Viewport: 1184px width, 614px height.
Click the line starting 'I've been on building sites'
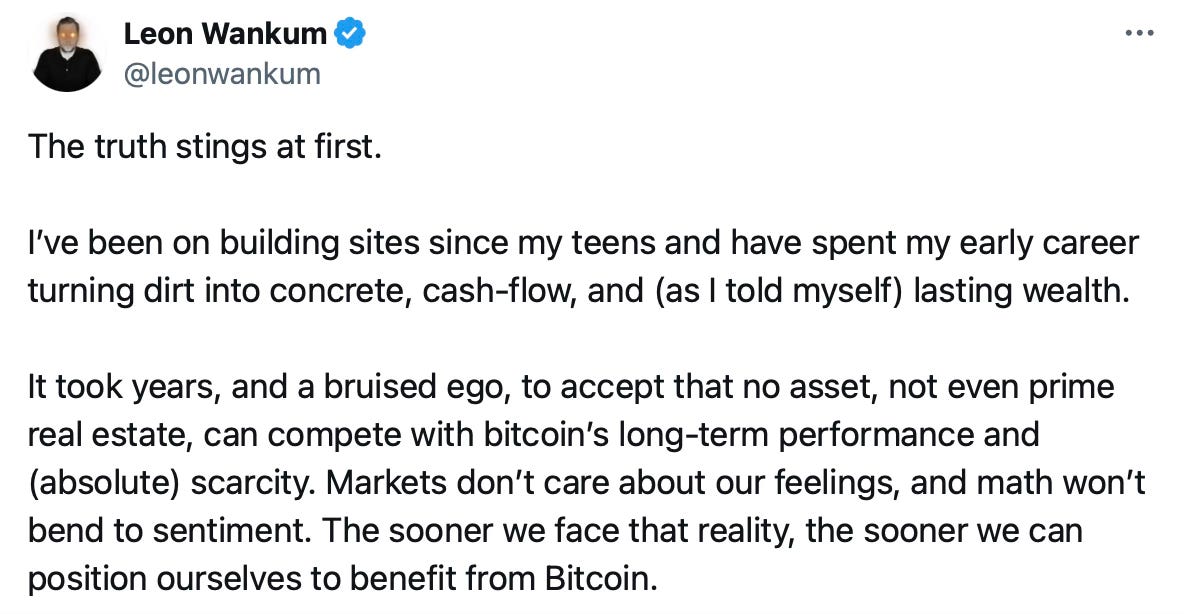click(583, 243)
